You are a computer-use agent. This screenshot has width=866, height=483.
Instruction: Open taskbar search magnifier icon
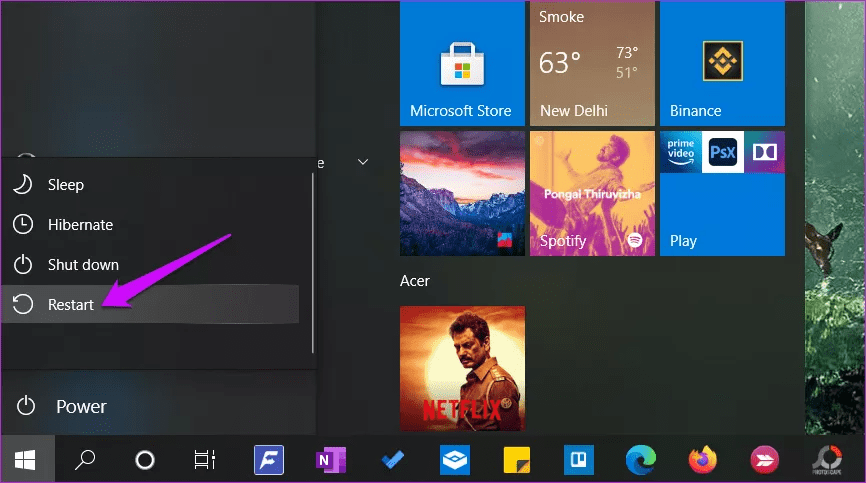click(x=85, y=459)
